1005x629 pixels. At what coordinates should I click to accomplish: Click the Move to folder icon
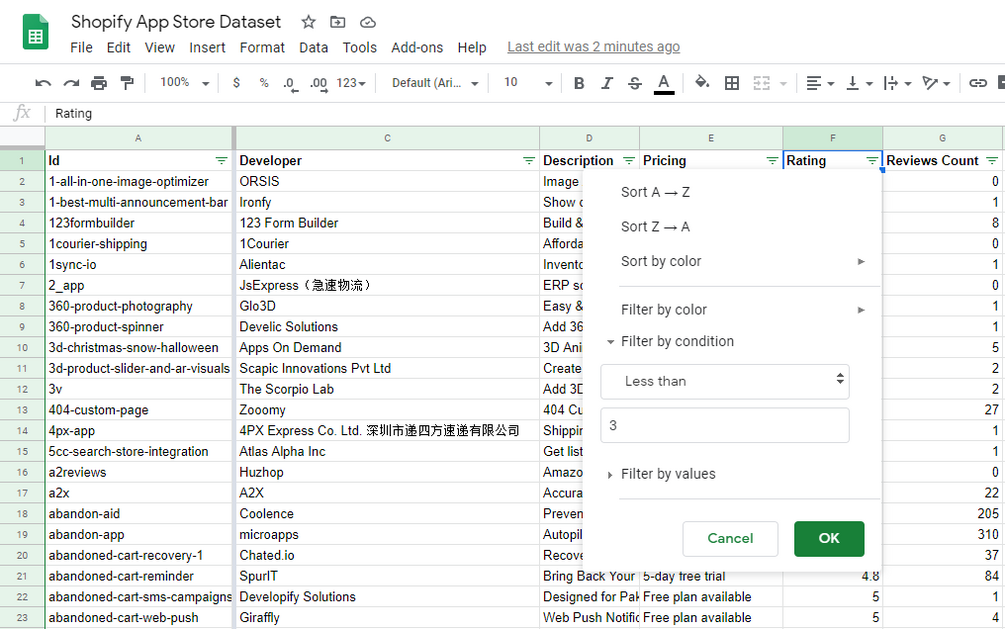[x=337, y=22]
